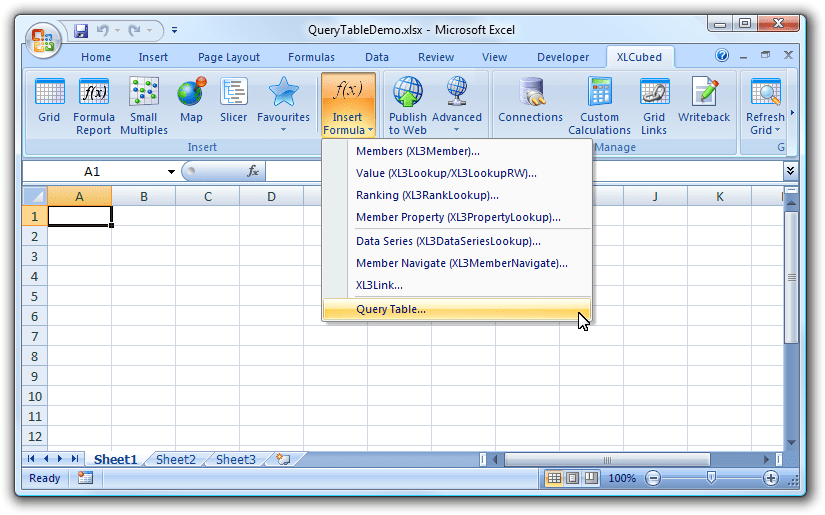The image size is (825, 515).
Task: Choose XL3Link menu item
Action: point(457,286)
